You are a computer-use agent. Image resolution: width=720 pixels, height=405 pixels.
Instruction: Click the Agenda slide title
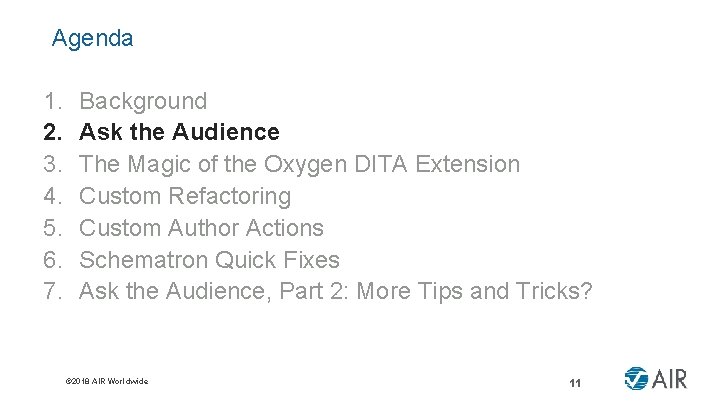92,39
